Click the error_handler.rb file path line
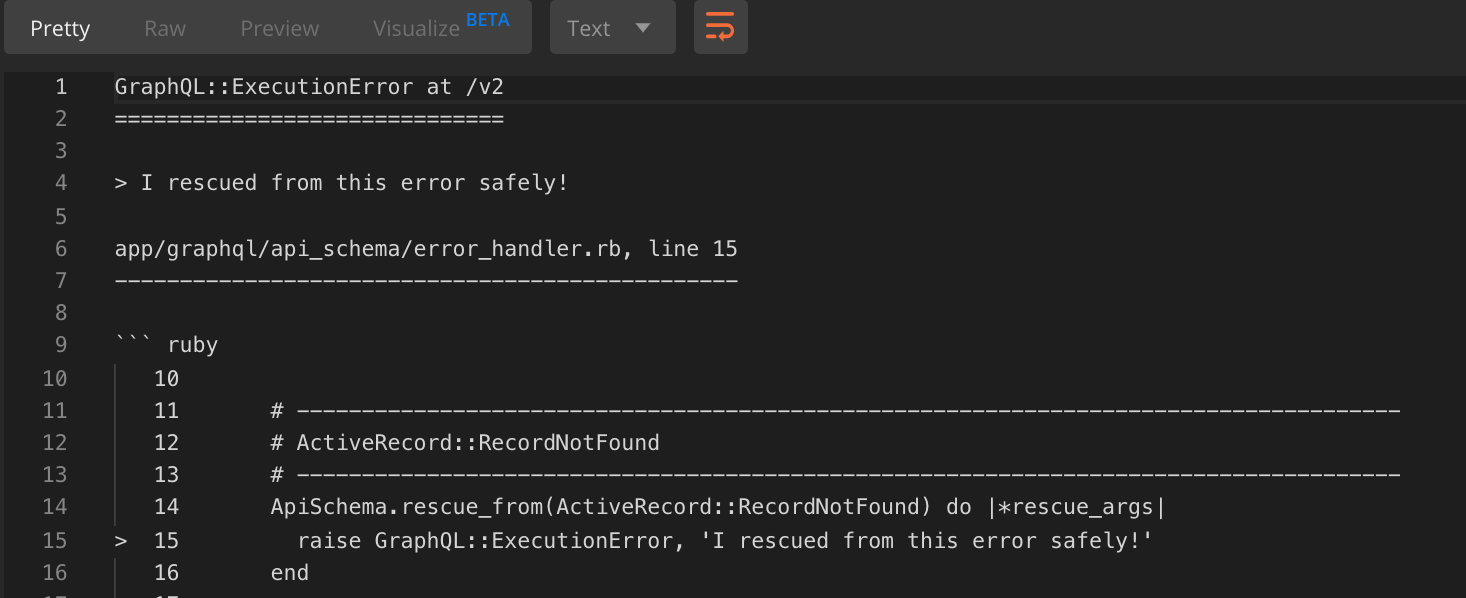 tap(426, 248)
